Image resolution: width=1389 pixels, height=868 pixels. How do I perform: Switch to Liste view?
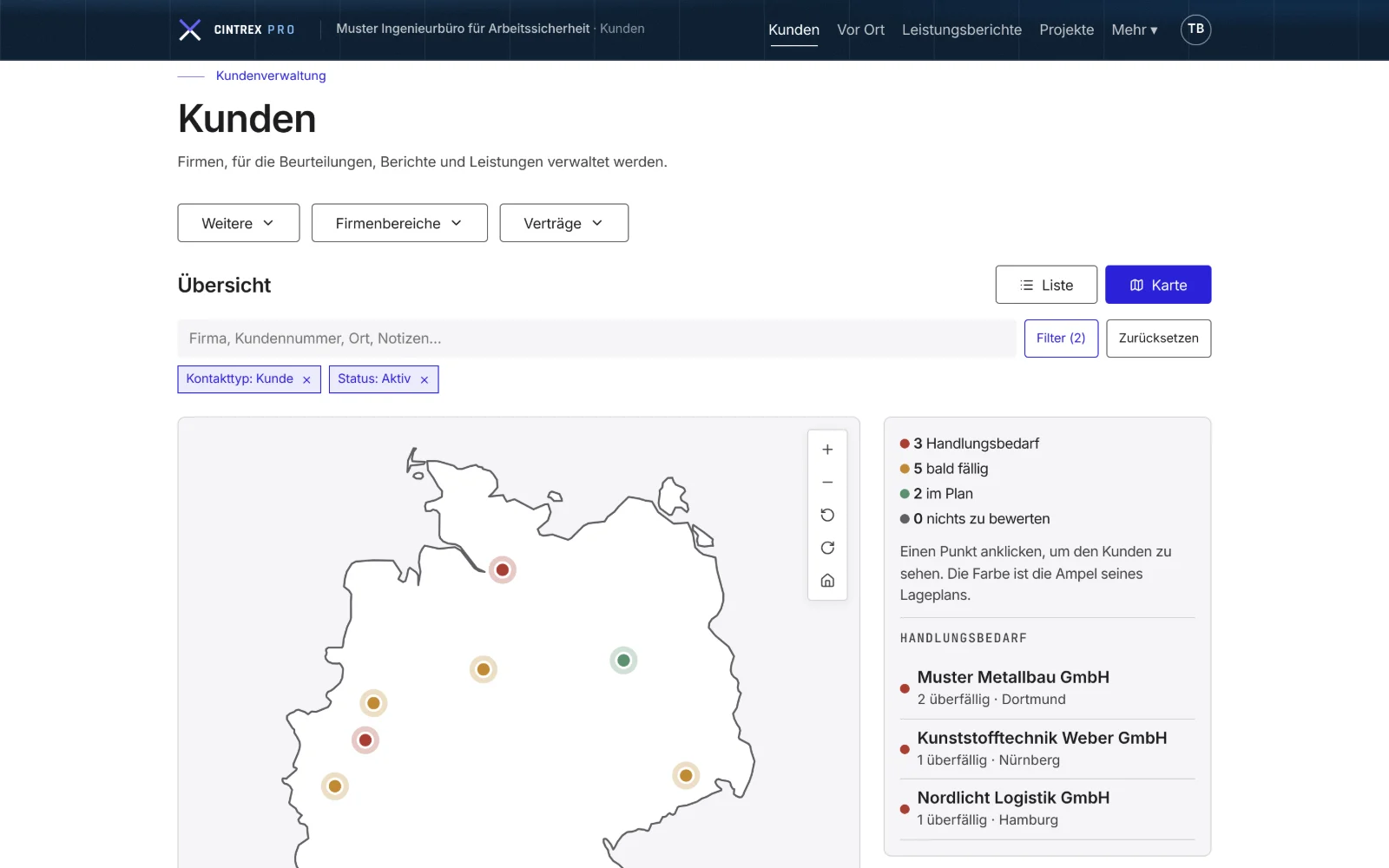[x=1046, y=285]
